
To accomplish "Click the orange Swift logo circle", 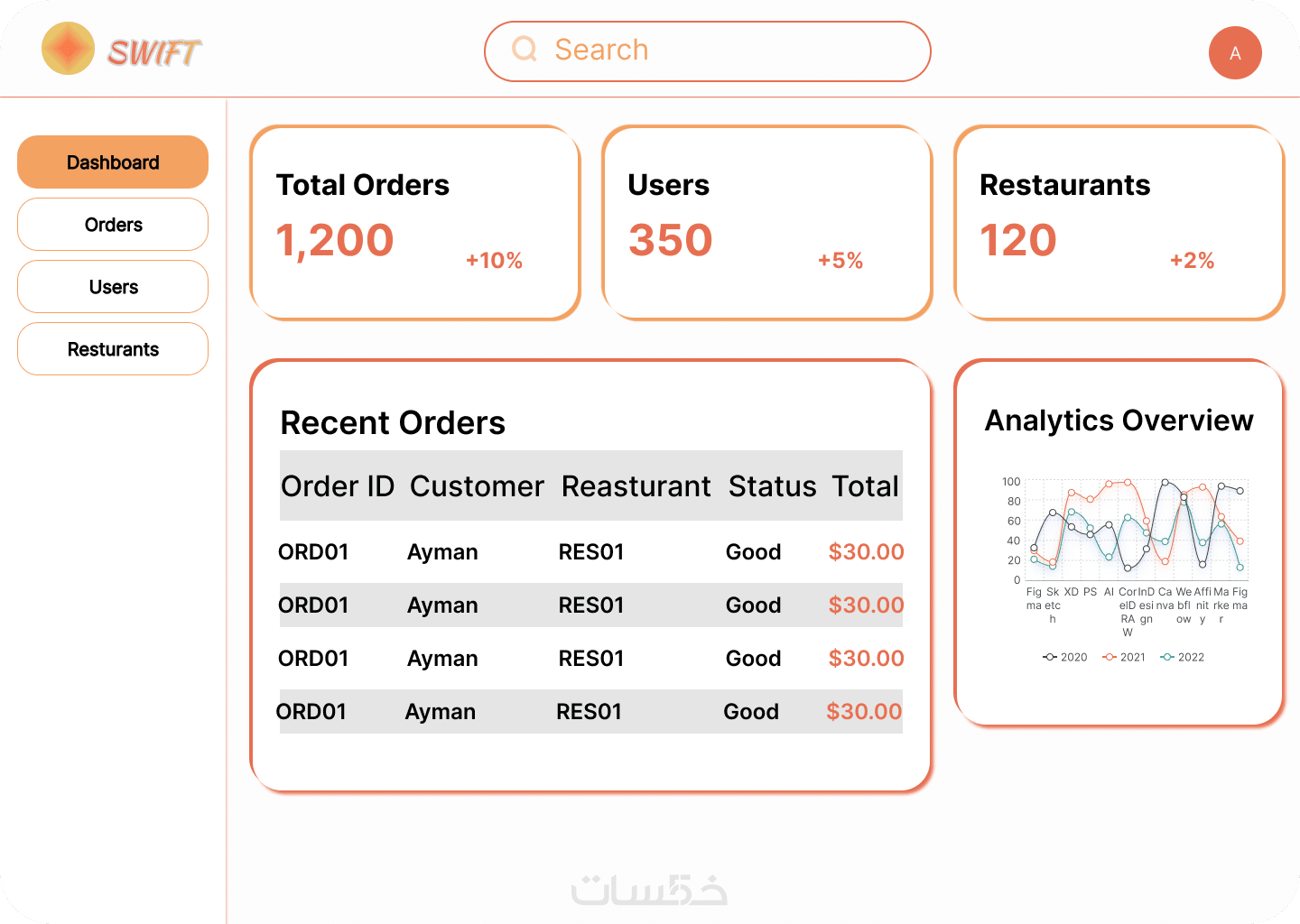I will (68, 49).
